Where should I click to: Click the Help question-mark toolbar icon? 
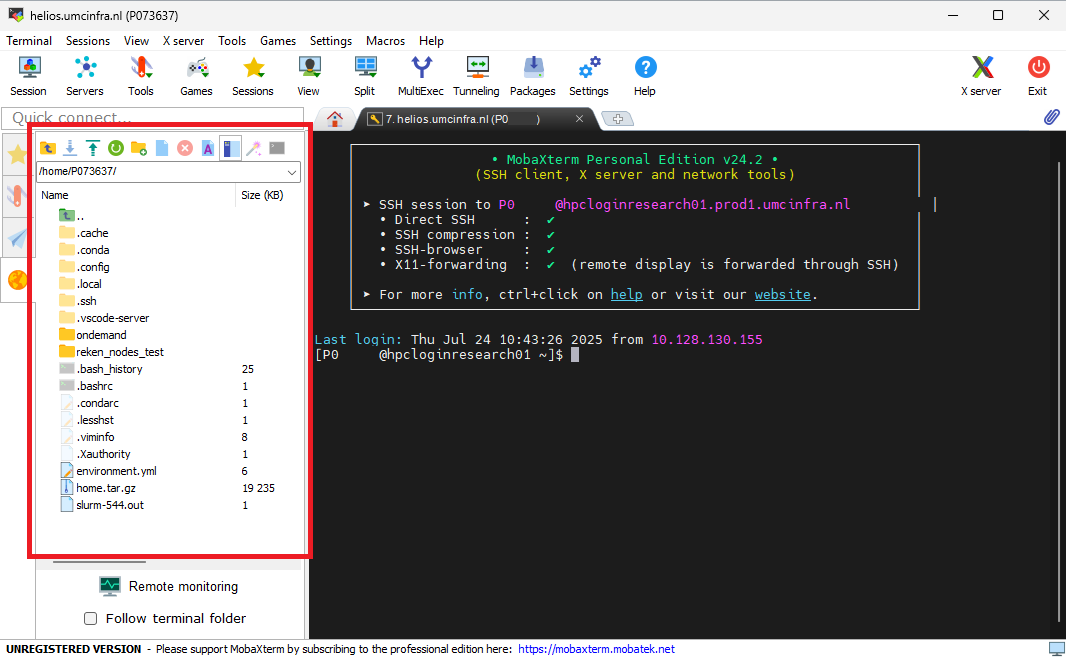tap(645, 75)
